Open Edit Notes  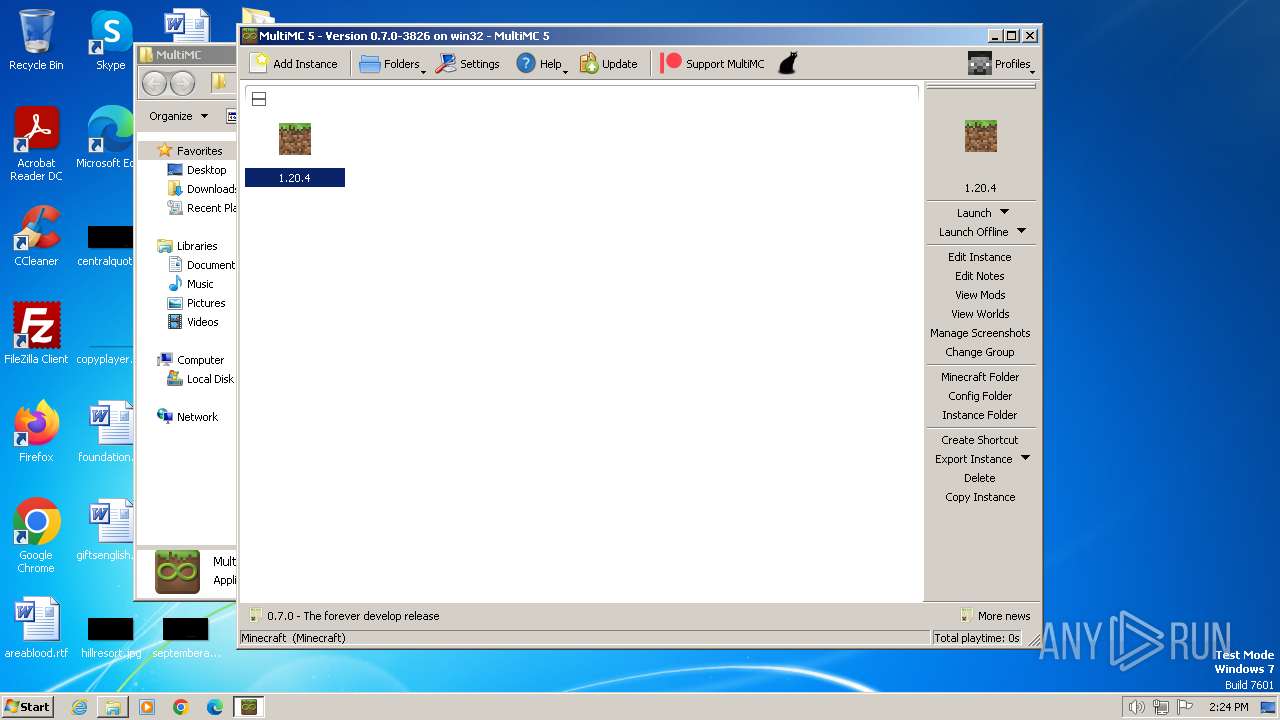click(980, 276)
